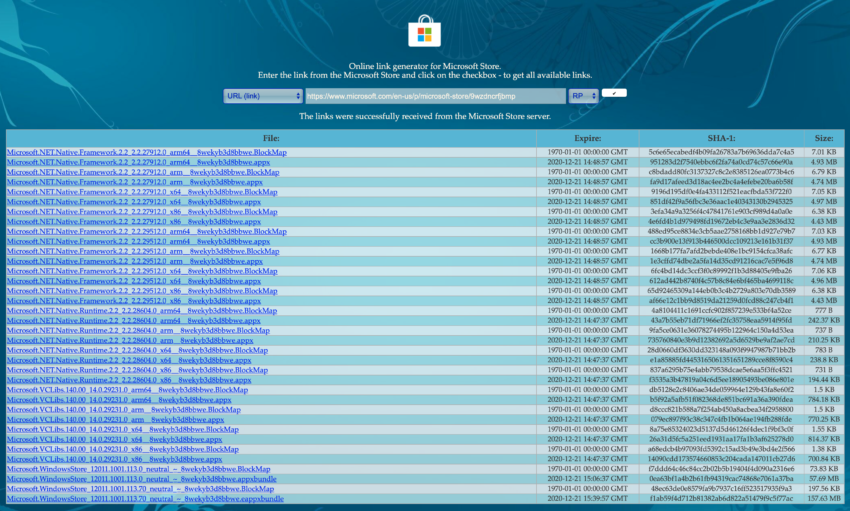
Task: Click the File: column header
Action: tap(271, 138)
